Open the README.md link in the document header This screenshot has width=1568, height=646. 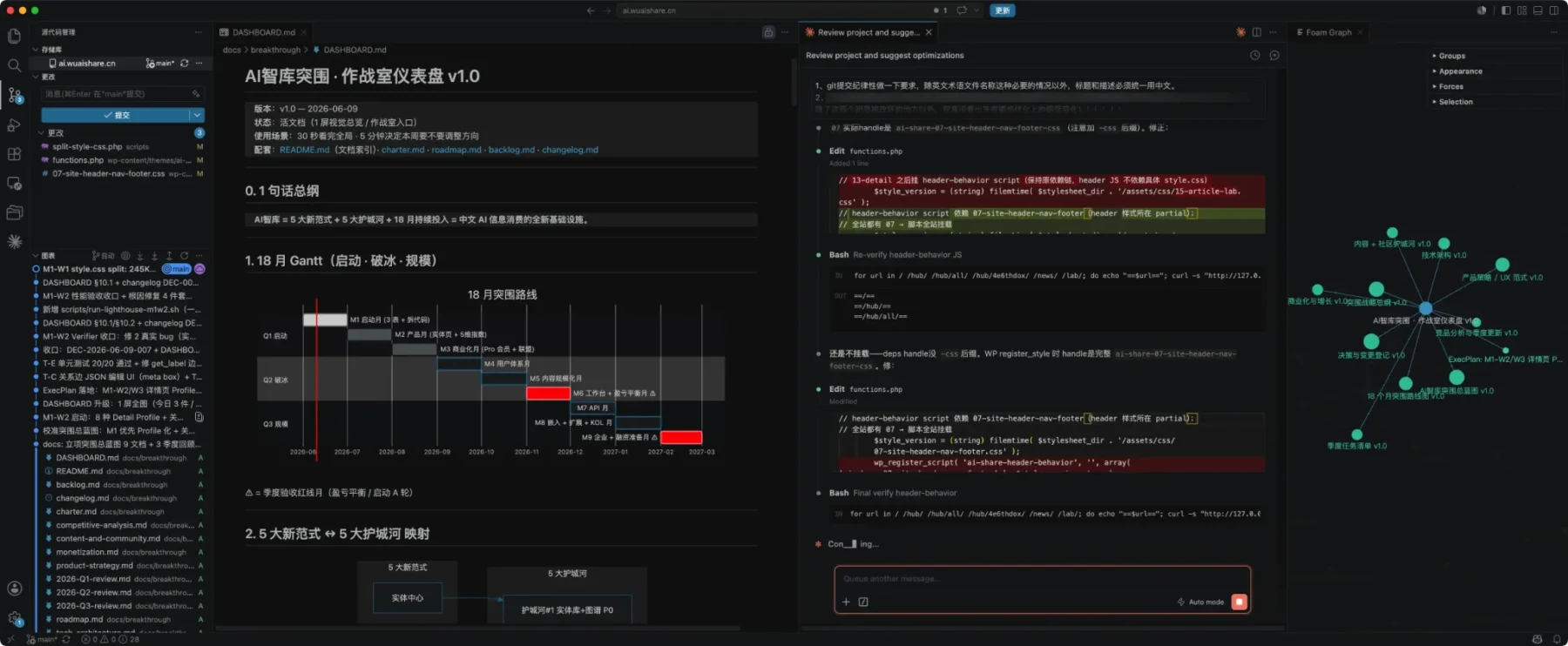(x=304, y=150)
